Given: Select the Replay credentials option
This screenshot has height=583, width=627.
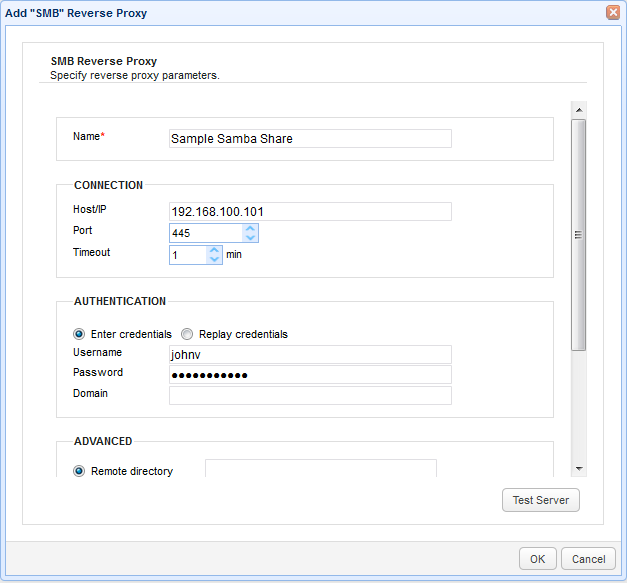Looking at the screenshot, I should pos(187,334).
